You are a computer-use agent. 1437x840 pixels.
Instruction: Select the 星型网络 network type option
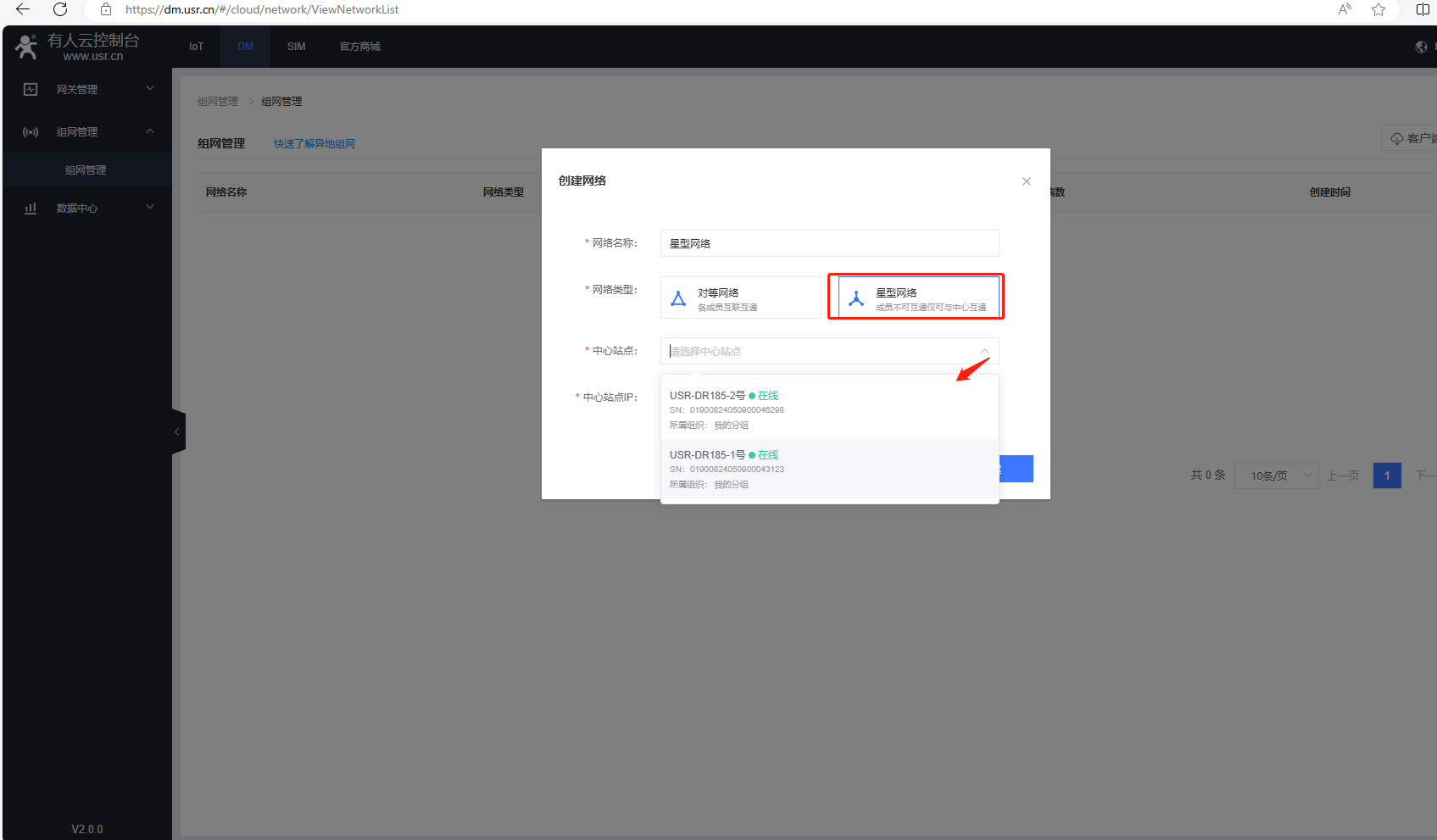[916, 298]
